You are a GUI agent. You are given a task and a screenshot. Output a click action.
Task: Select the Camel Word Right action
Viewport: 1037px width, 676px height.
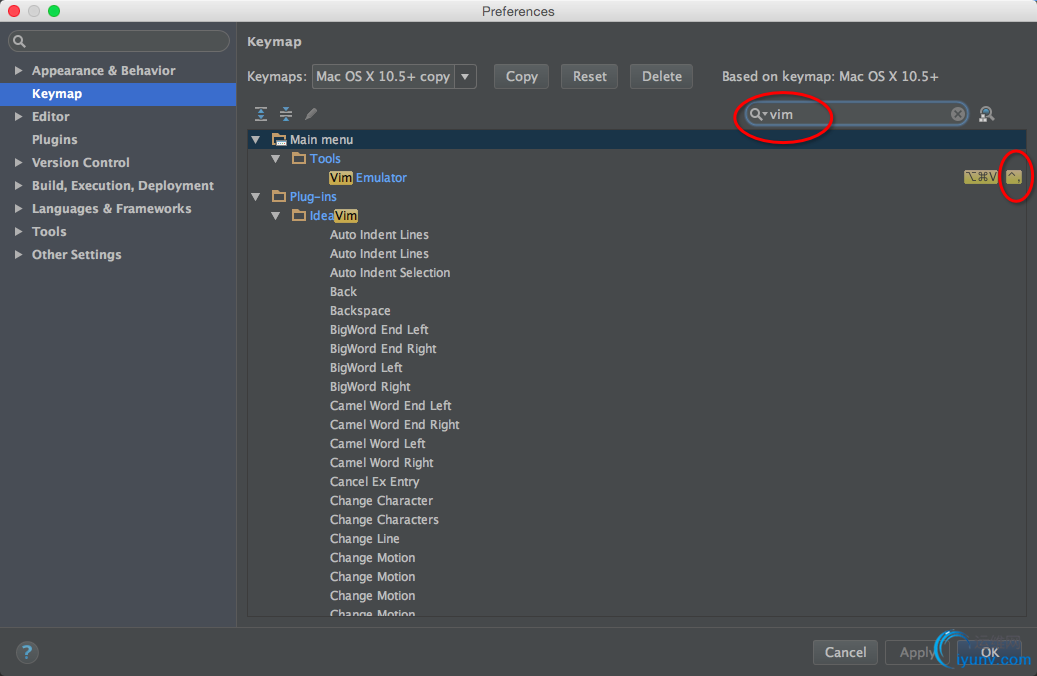coord(382,463)
